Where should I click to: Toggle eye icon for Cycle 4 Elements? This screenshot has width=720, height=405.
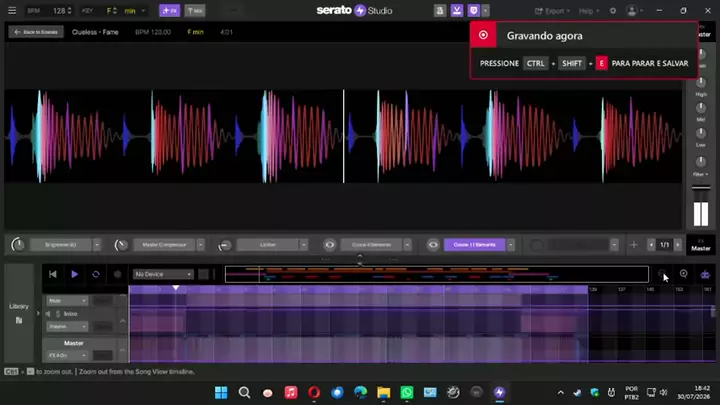[x=329, y=245]
